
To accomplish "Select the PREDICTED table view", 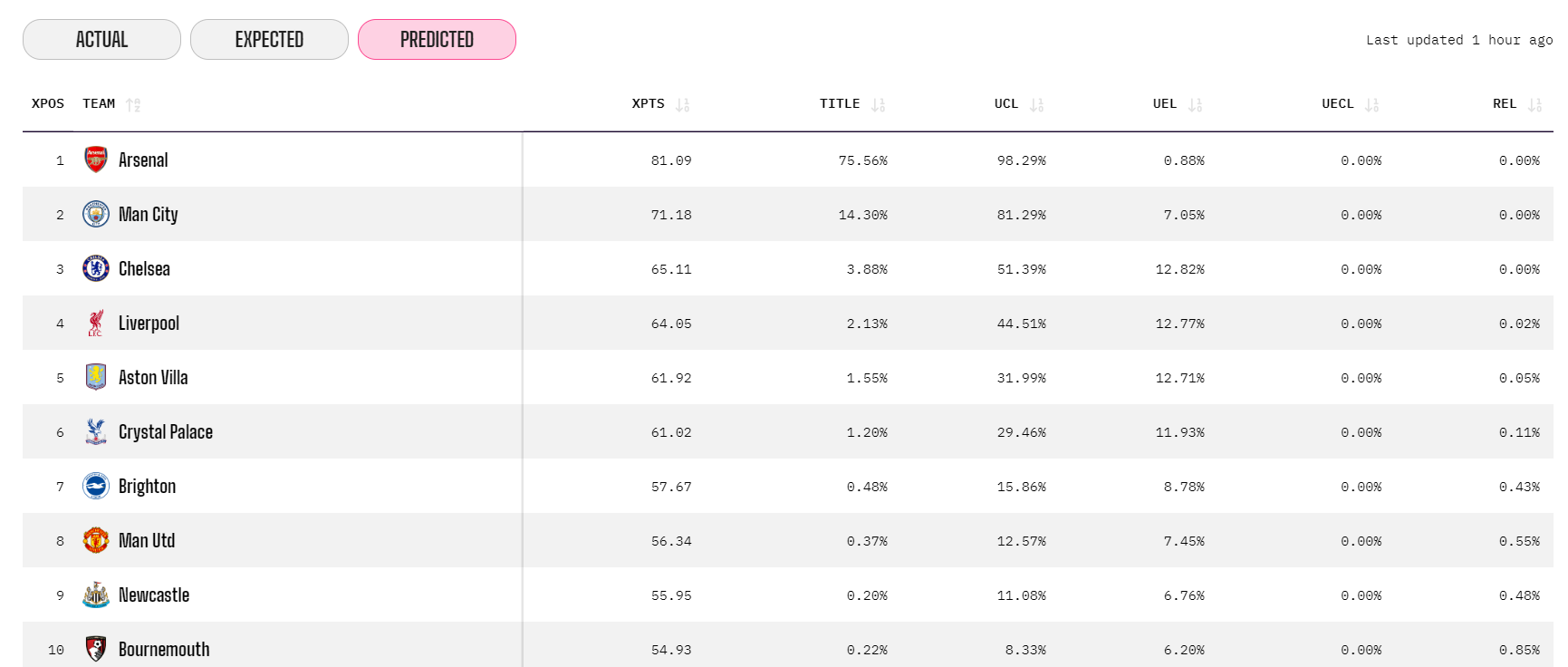I will [x=437, y=40].
